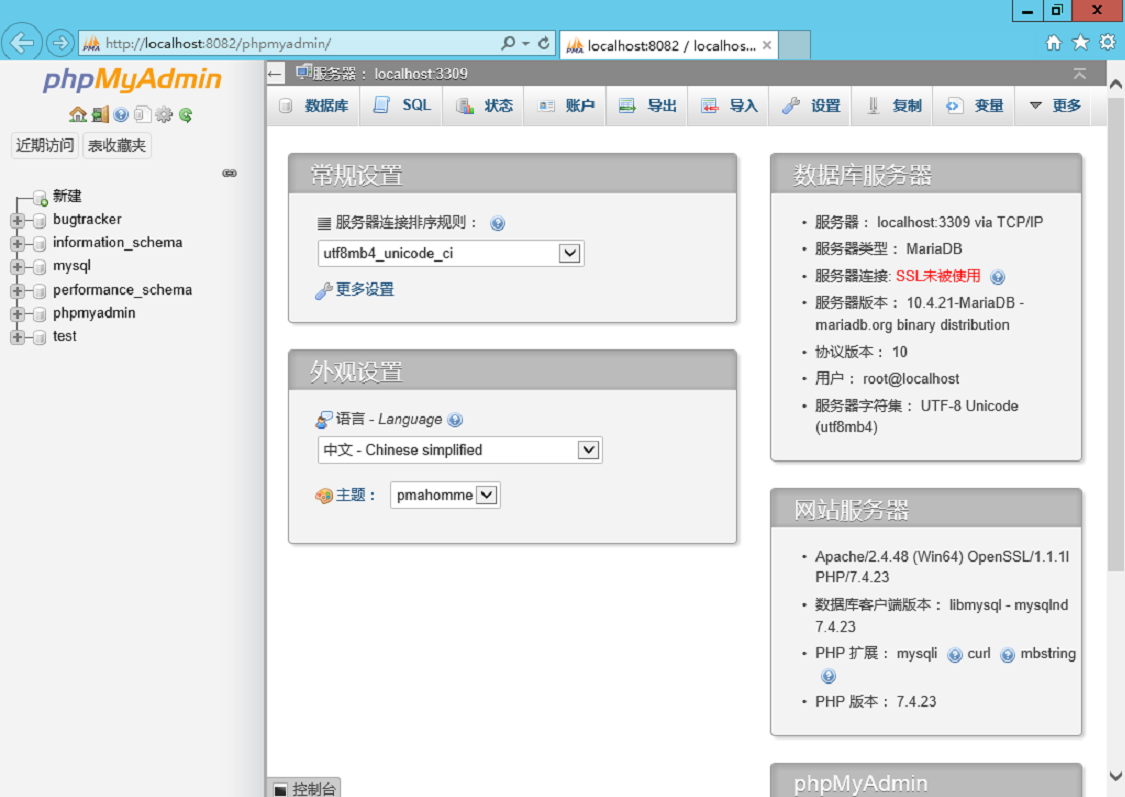Click the page top collapse arrow icon
Screen dimensions: 1125x797
[1079, 73]
